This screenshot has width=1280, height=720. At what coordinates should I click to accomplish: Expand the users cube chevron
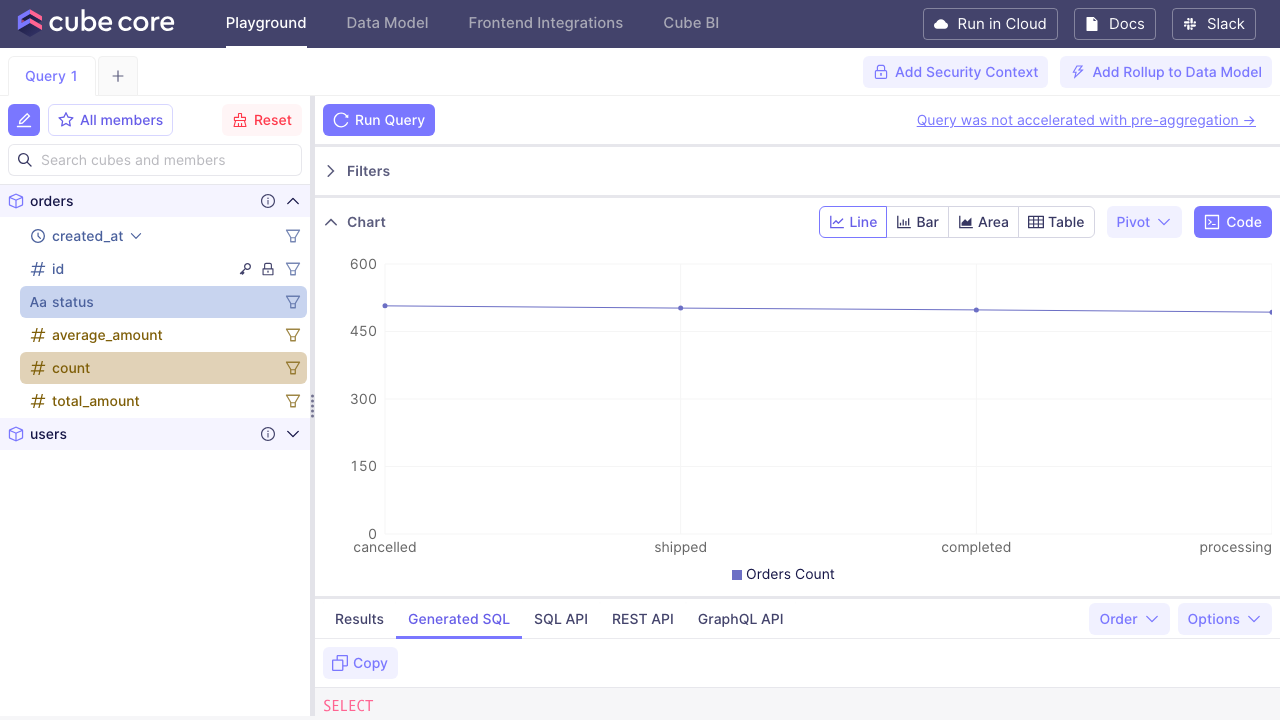tap(293, 434)
